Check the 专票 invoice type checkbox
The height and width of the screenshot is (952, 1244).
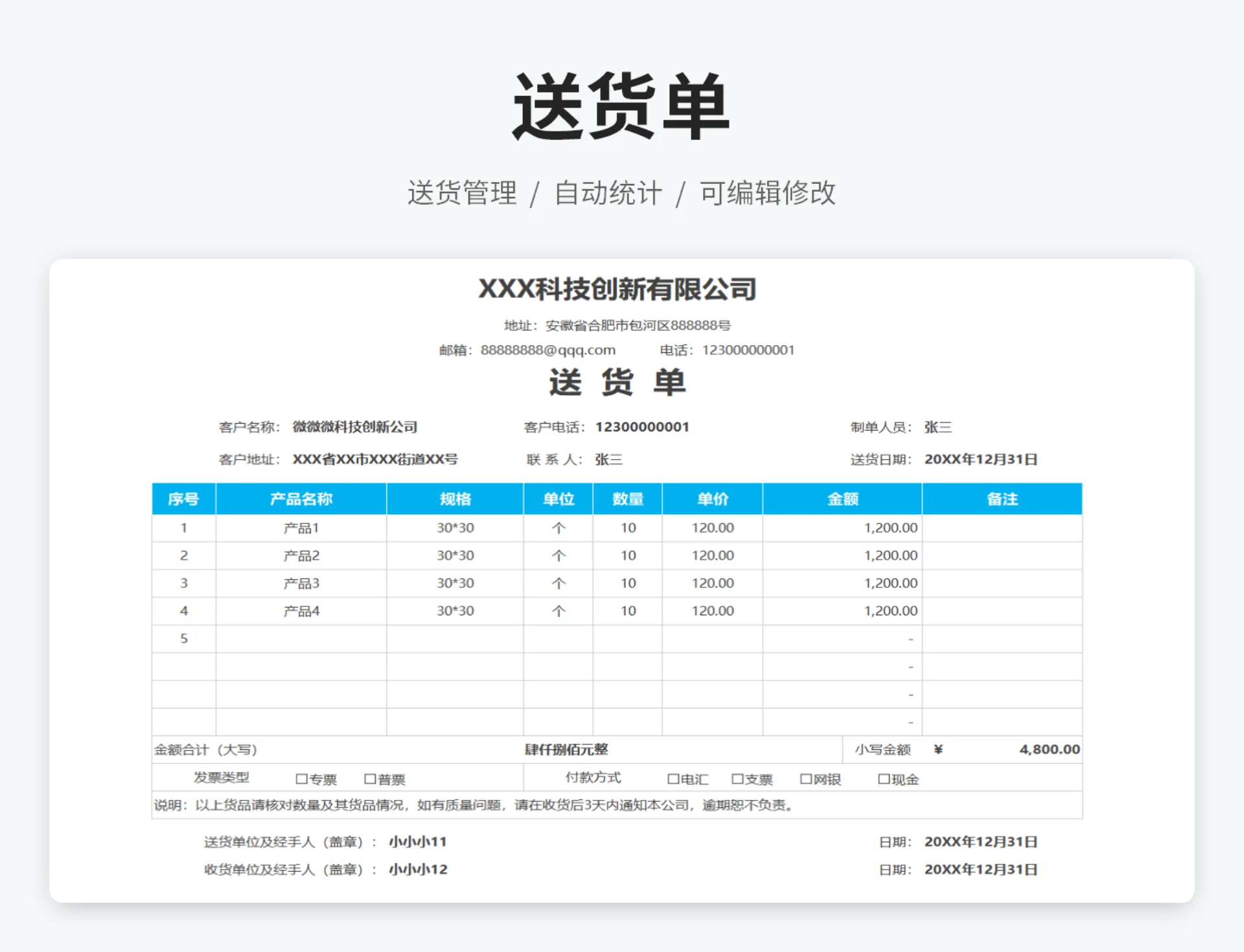coord(301,779)
